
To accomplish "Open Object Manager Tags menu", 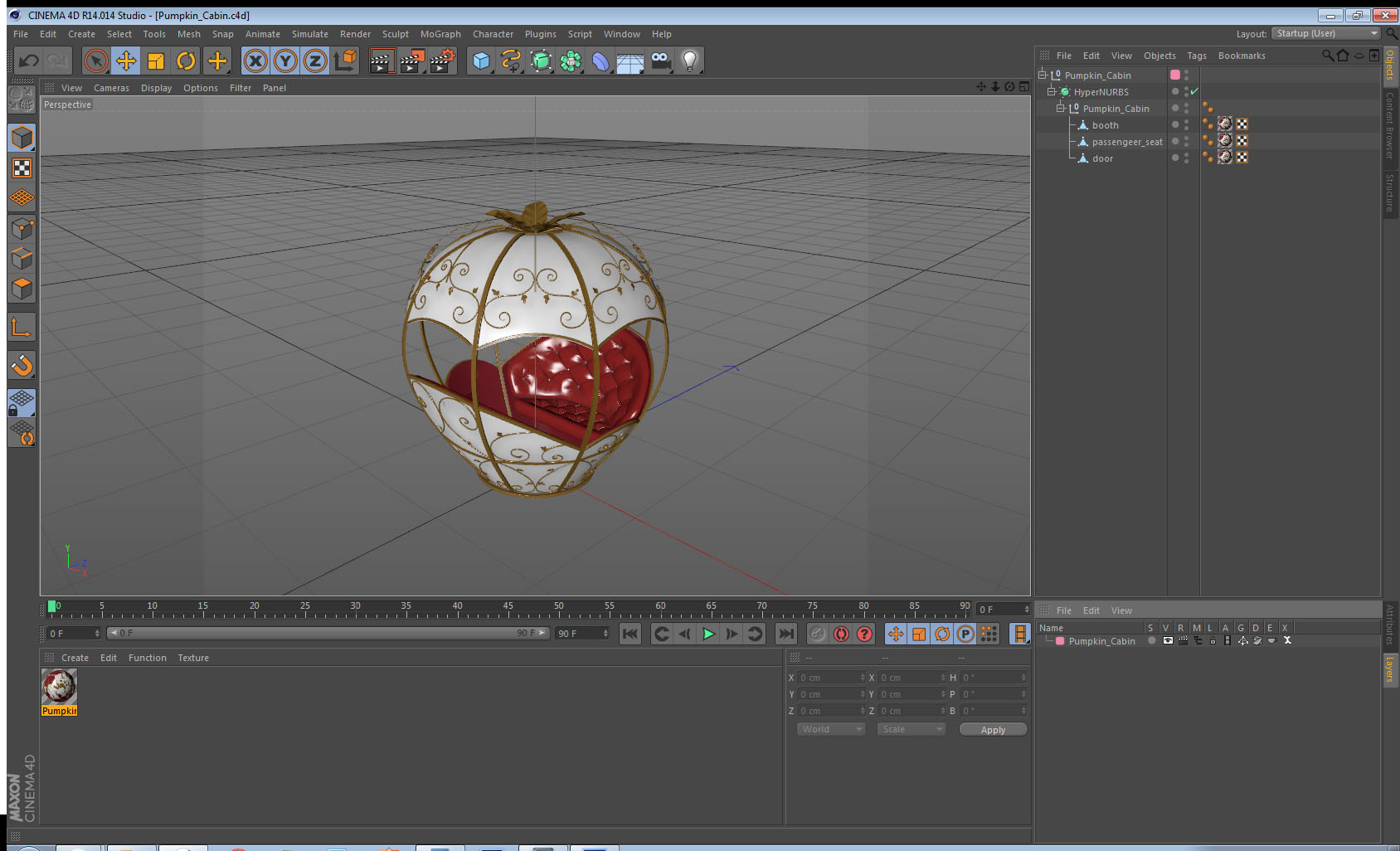I will point(1197,56).
